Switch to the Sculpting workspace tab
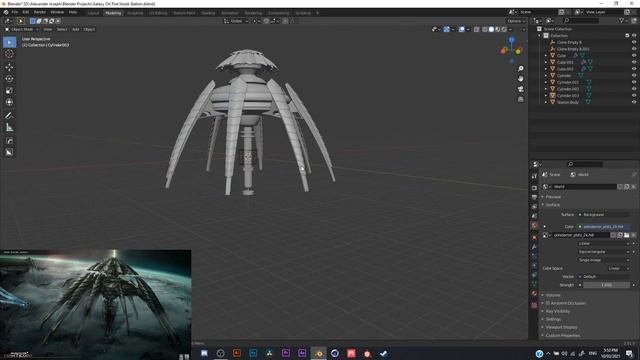 point(135,13)
